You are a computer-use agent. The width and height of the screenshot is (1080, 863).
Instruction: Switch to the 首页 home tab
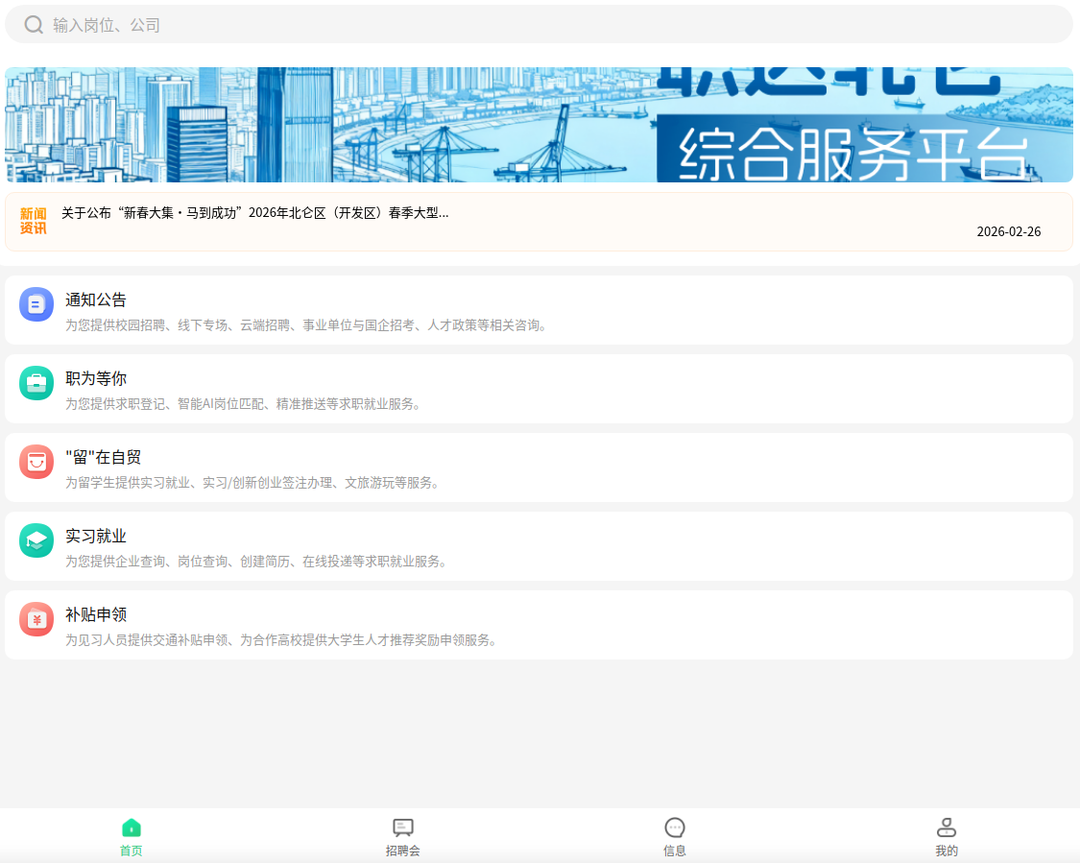coord(129,835)
